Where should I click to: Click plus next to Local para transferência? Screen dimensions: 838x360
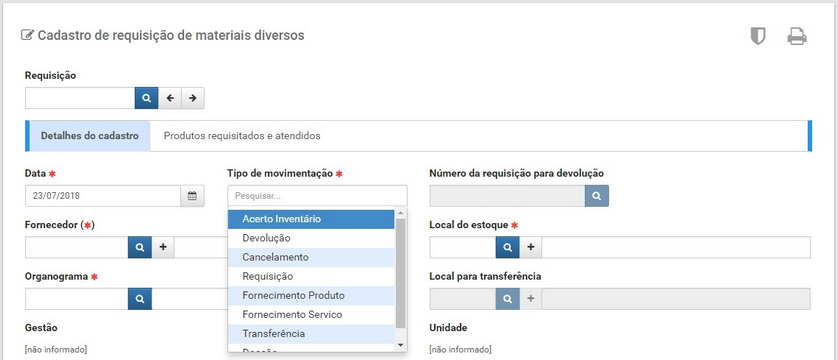[x=531, y=299]
